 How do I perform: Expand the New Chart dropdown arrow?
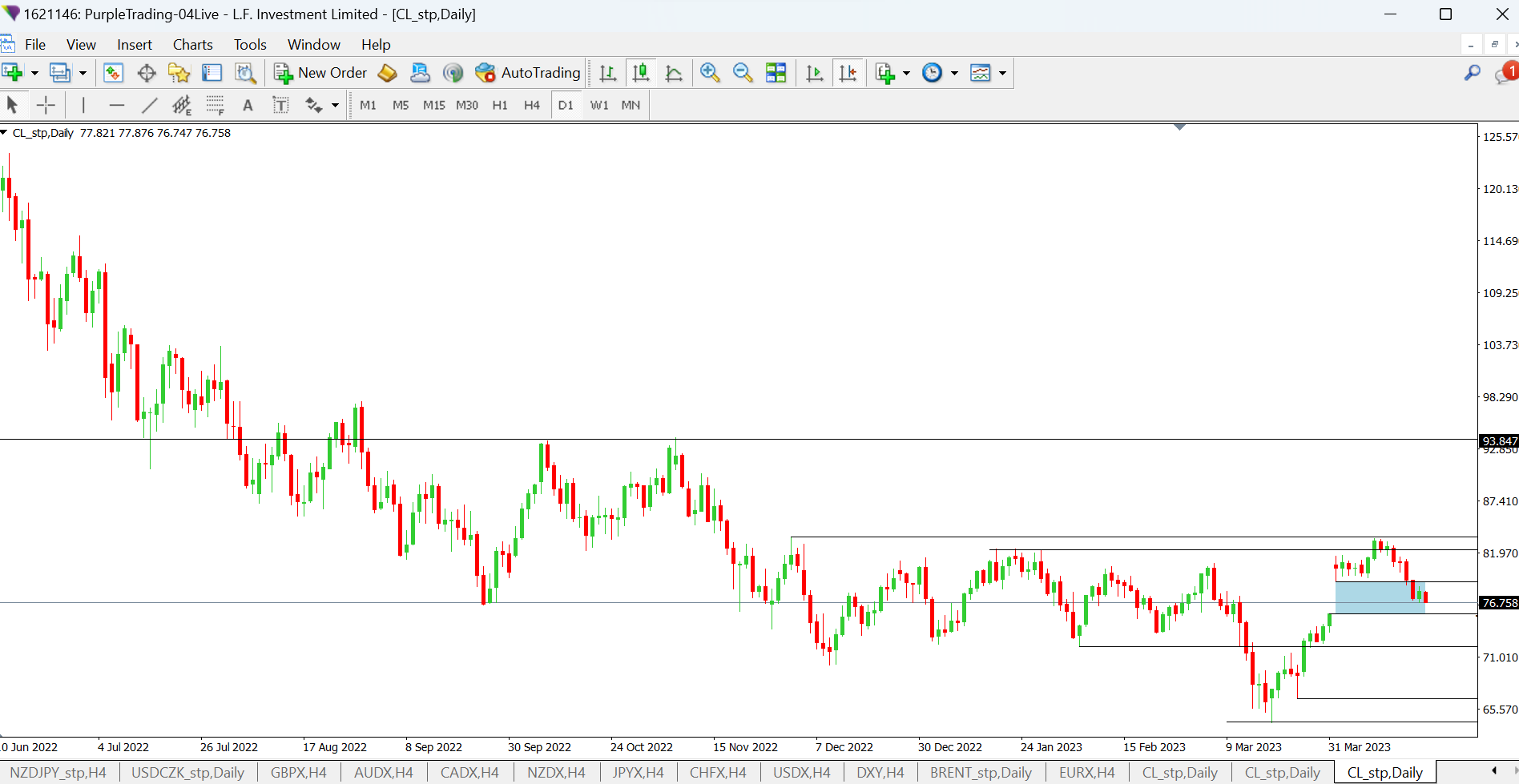34,73
